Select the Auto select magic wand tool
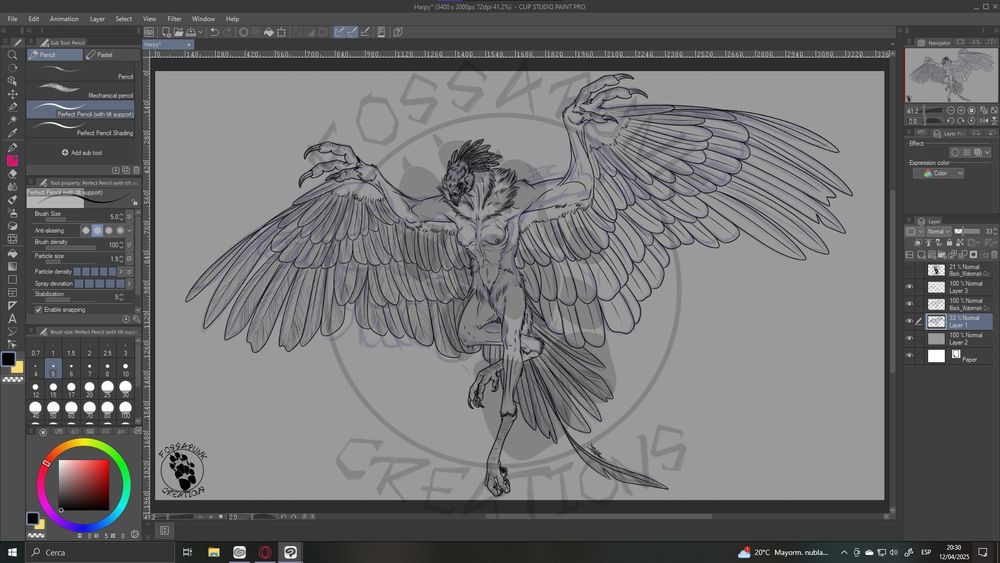1000x563 pixels. [12, 120]
